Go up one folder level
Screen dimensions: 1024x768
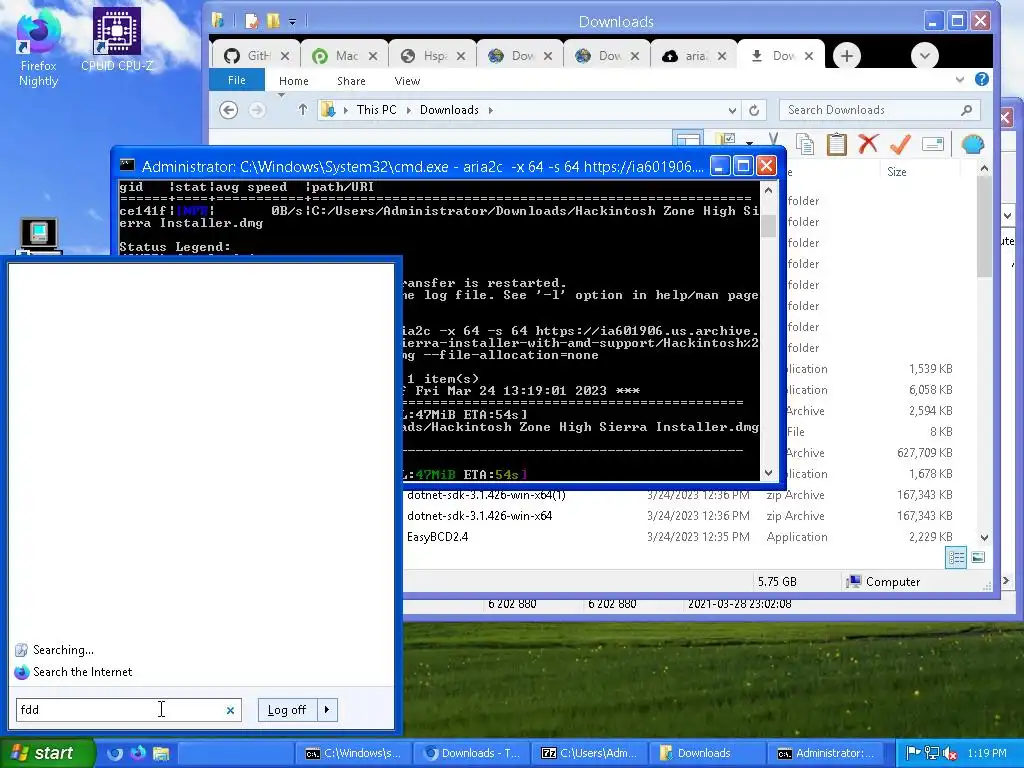pyautogui.click(x=302, y=110)
